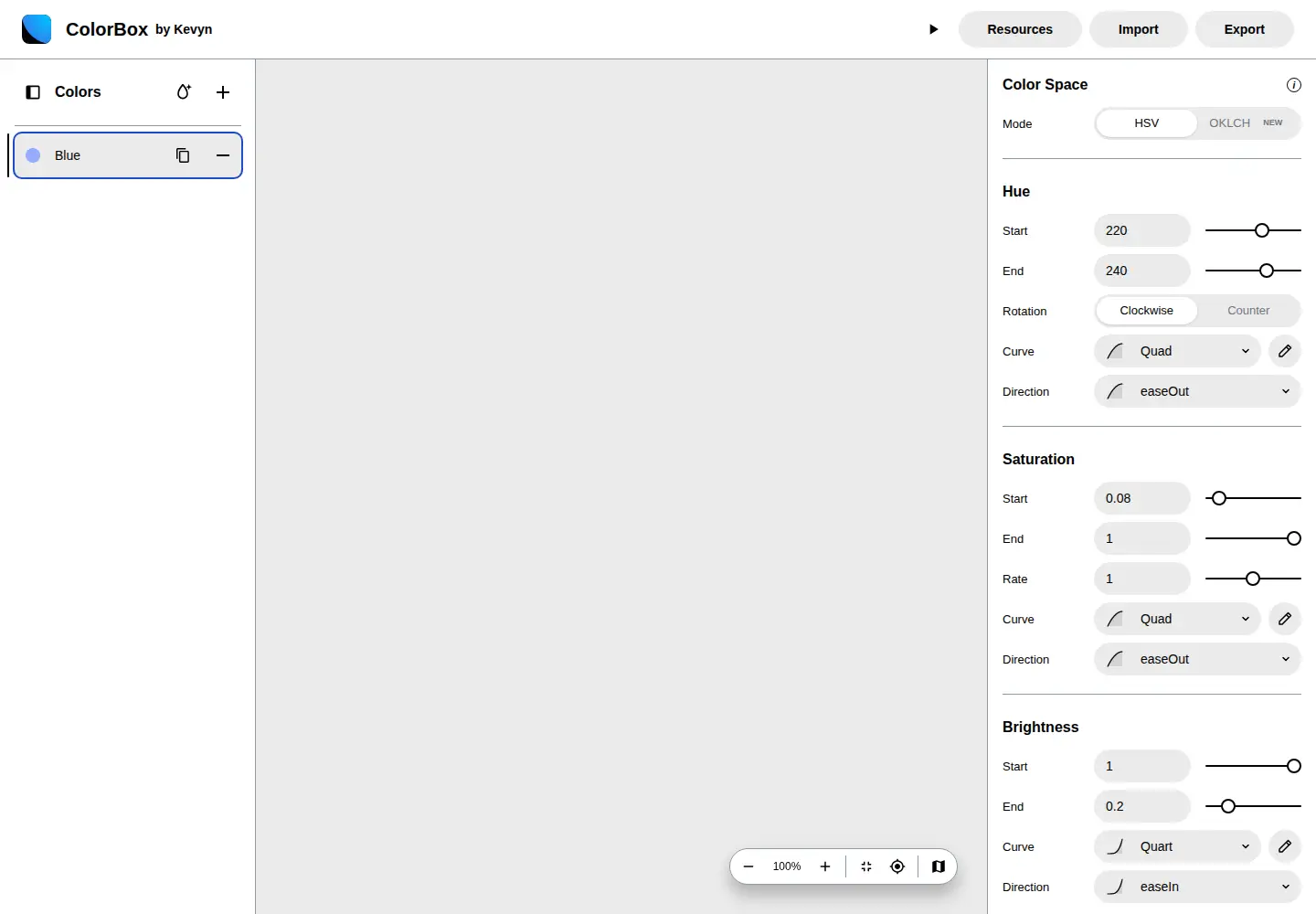Click the Hue Start slider handle
The image size is (1316, 914).
pos(1262,230)
